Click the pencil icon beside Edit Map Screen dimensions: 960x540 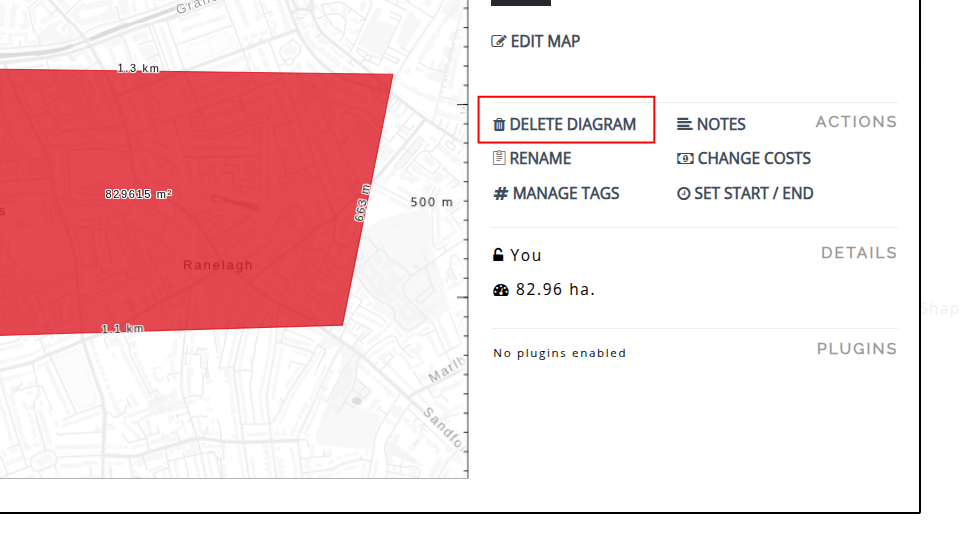coord(499,42)
